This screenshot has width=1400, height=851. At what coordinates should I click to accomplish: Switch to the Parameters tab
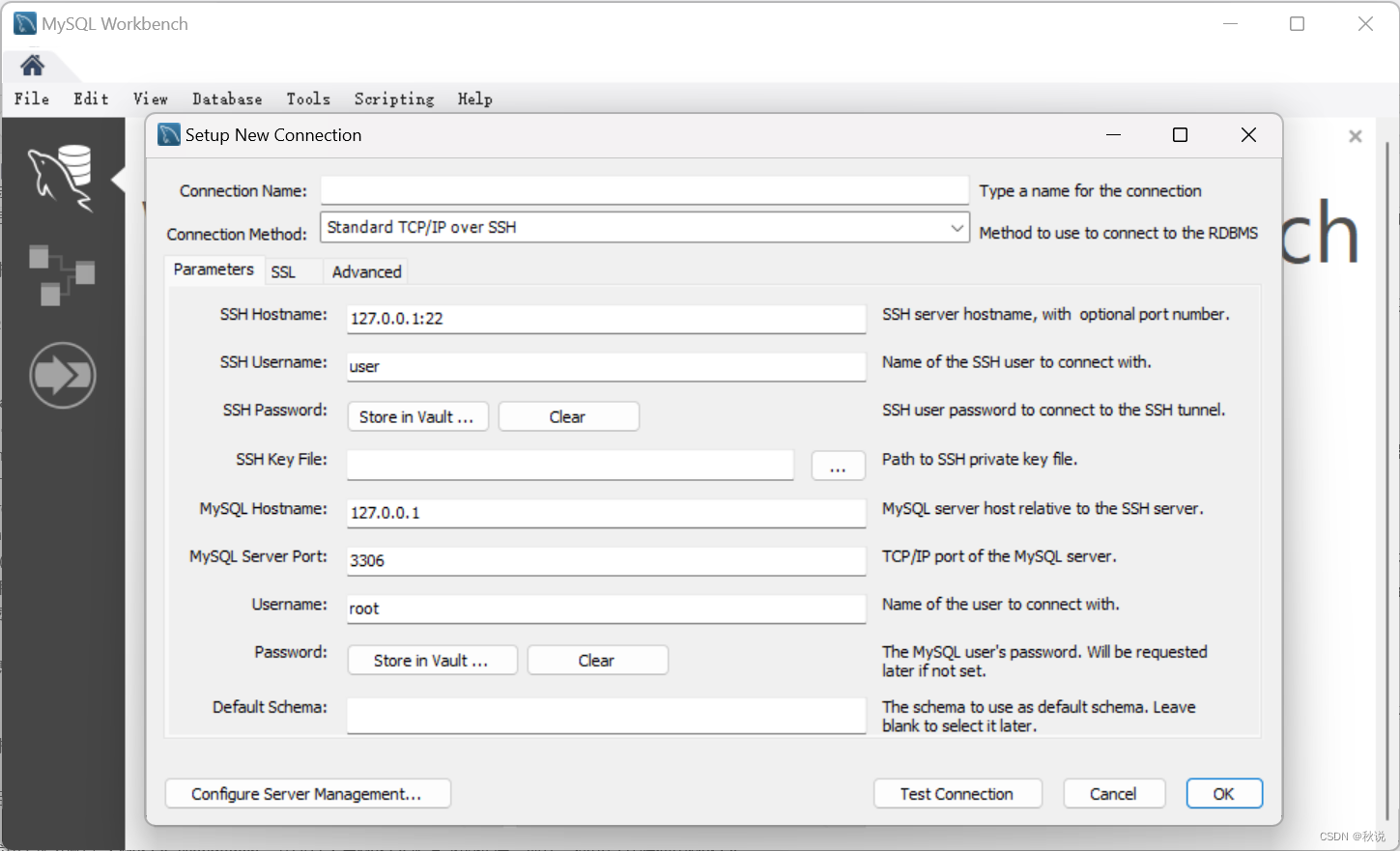tap(214, 269)
